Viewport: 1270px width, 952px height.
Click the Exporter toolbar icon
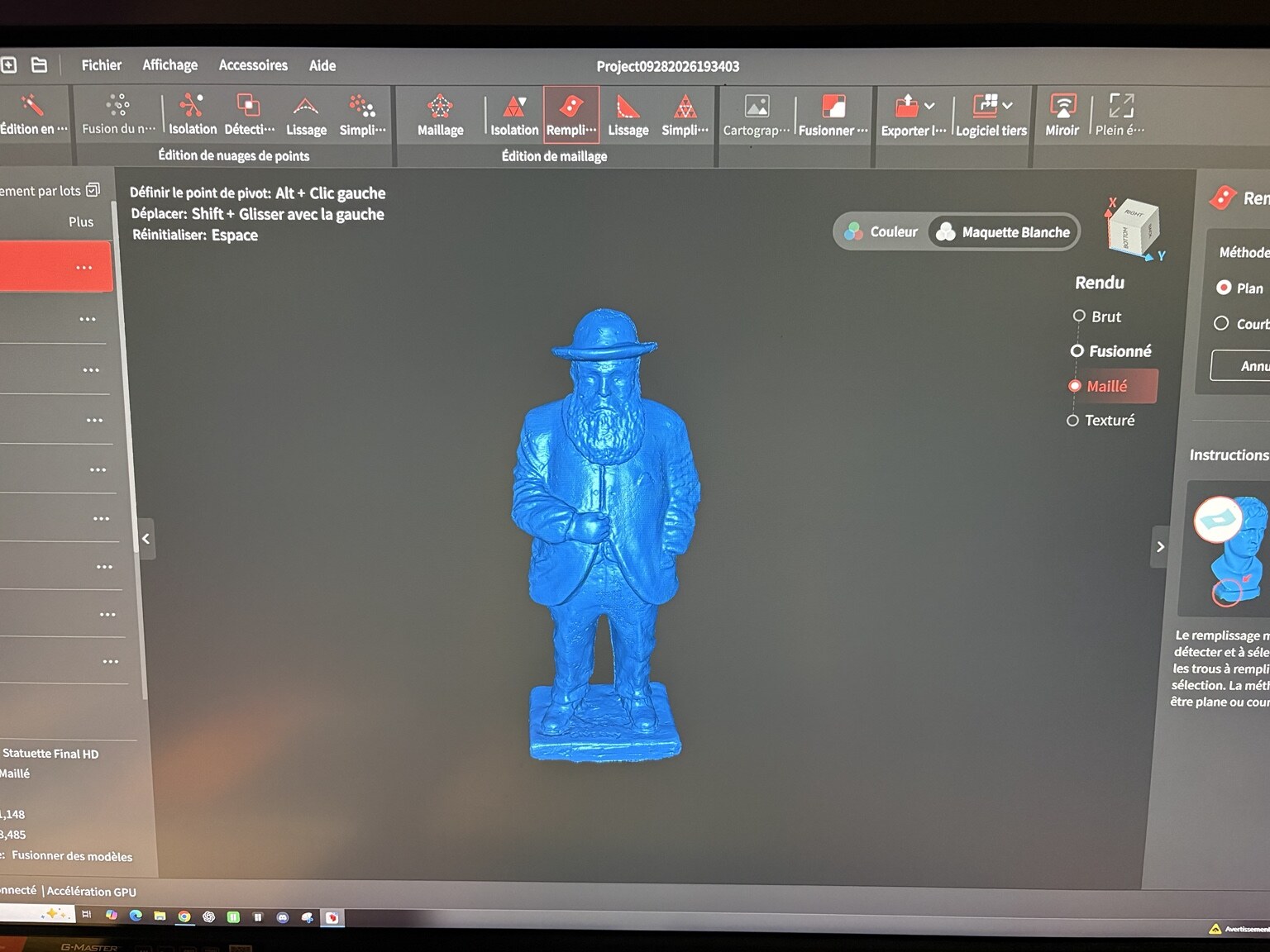coord(907,106)
